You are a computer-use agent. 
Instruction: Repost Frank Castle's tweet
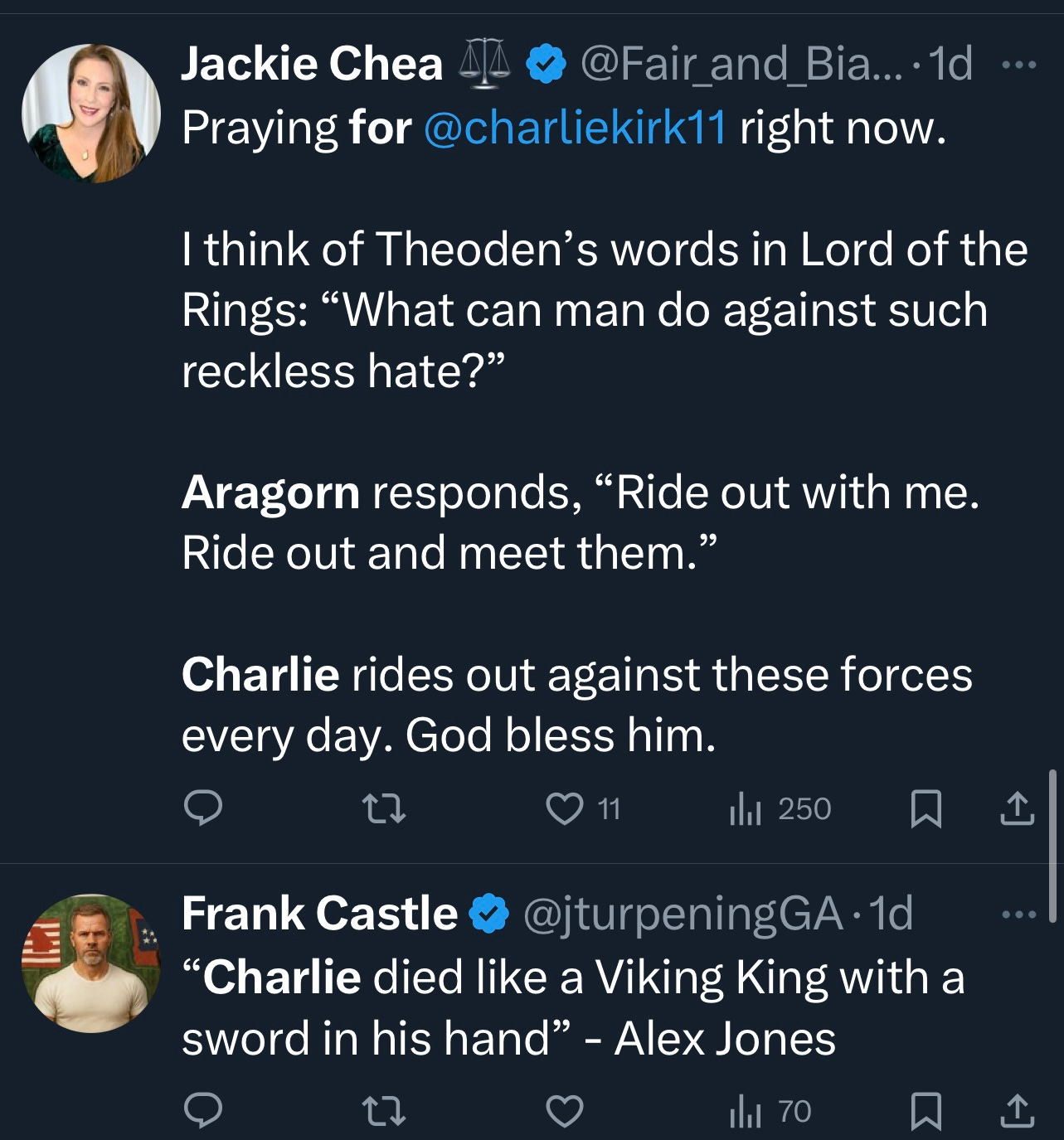385,1111
